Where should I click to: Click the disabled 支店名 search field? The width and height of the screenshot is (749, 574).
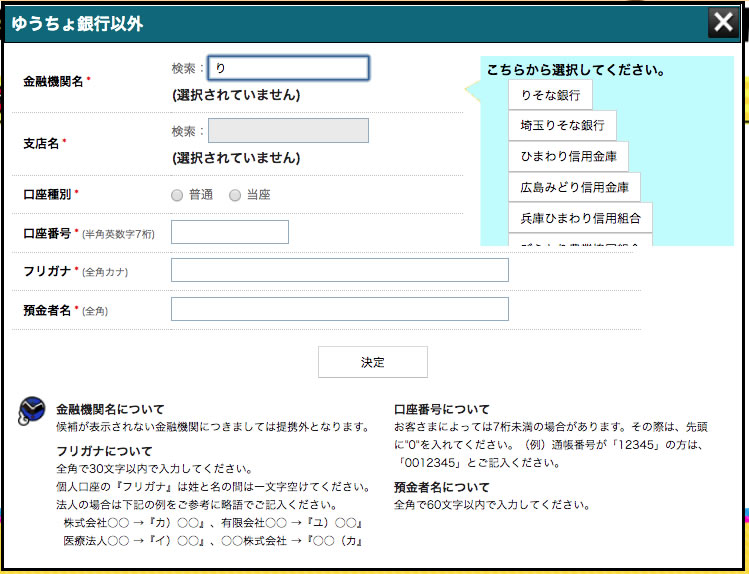click(x=289, y=130)
